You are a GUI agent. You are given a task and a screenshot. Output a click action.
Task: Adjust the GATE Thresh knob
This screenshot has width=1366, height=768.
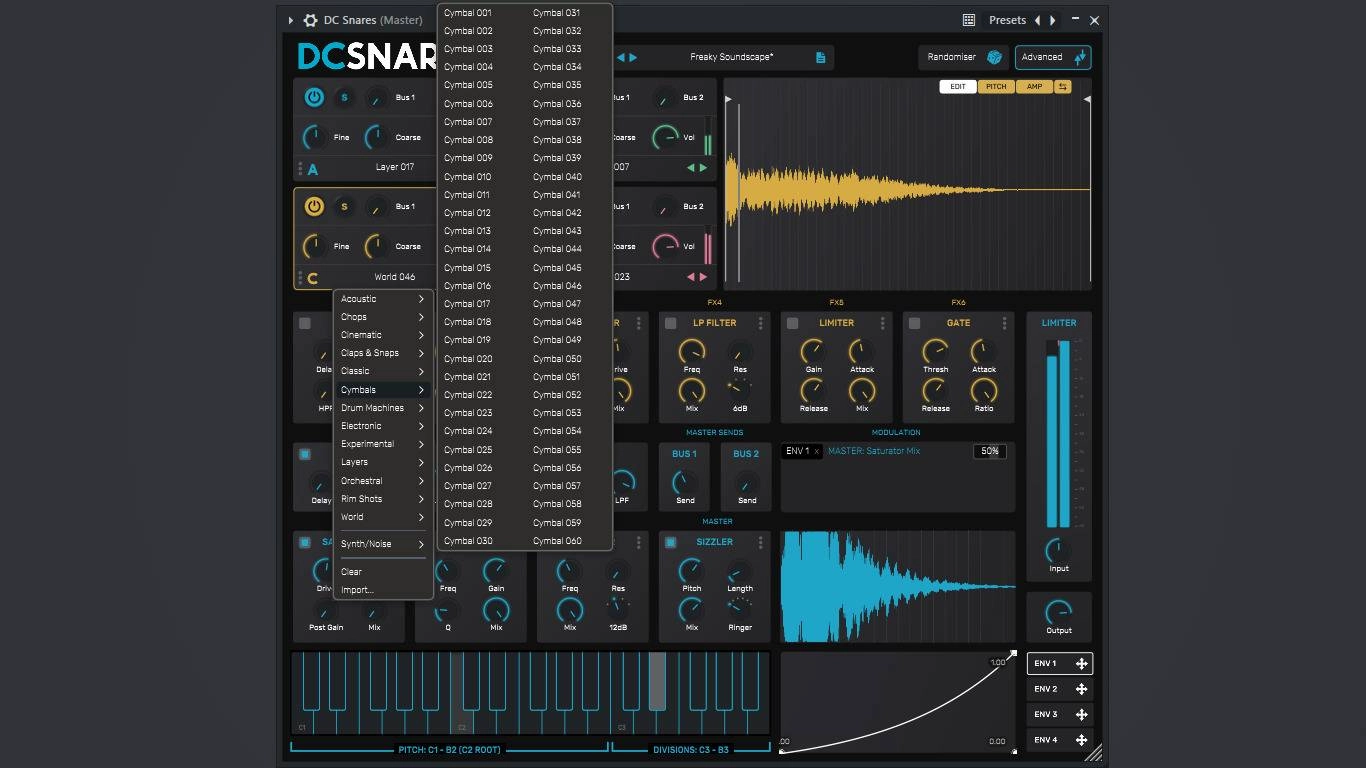[x=935, y=351]
